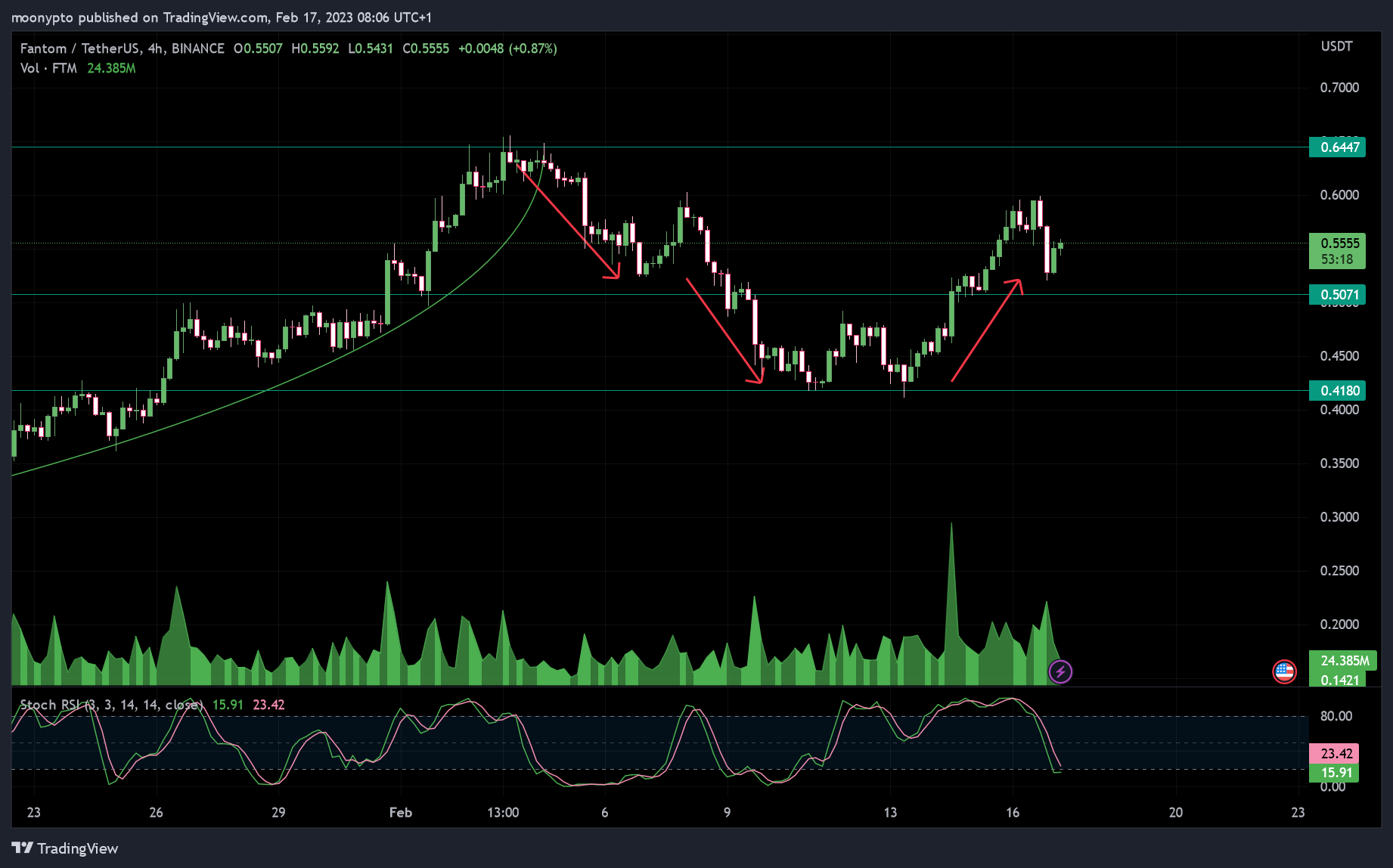This screenshot has width=1393, height=868.
Task: Click the 20 date on time axis
Action: [1175, 812]
